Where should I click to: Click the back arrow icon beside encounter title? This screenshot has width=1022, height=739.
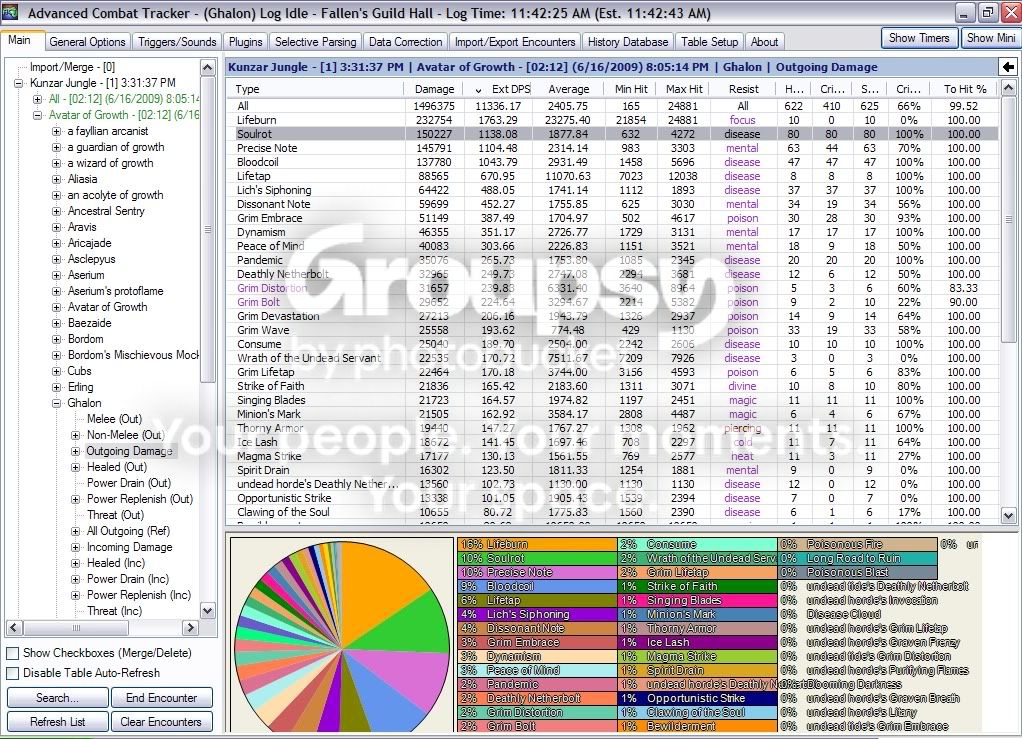[x=1008, y=67]
